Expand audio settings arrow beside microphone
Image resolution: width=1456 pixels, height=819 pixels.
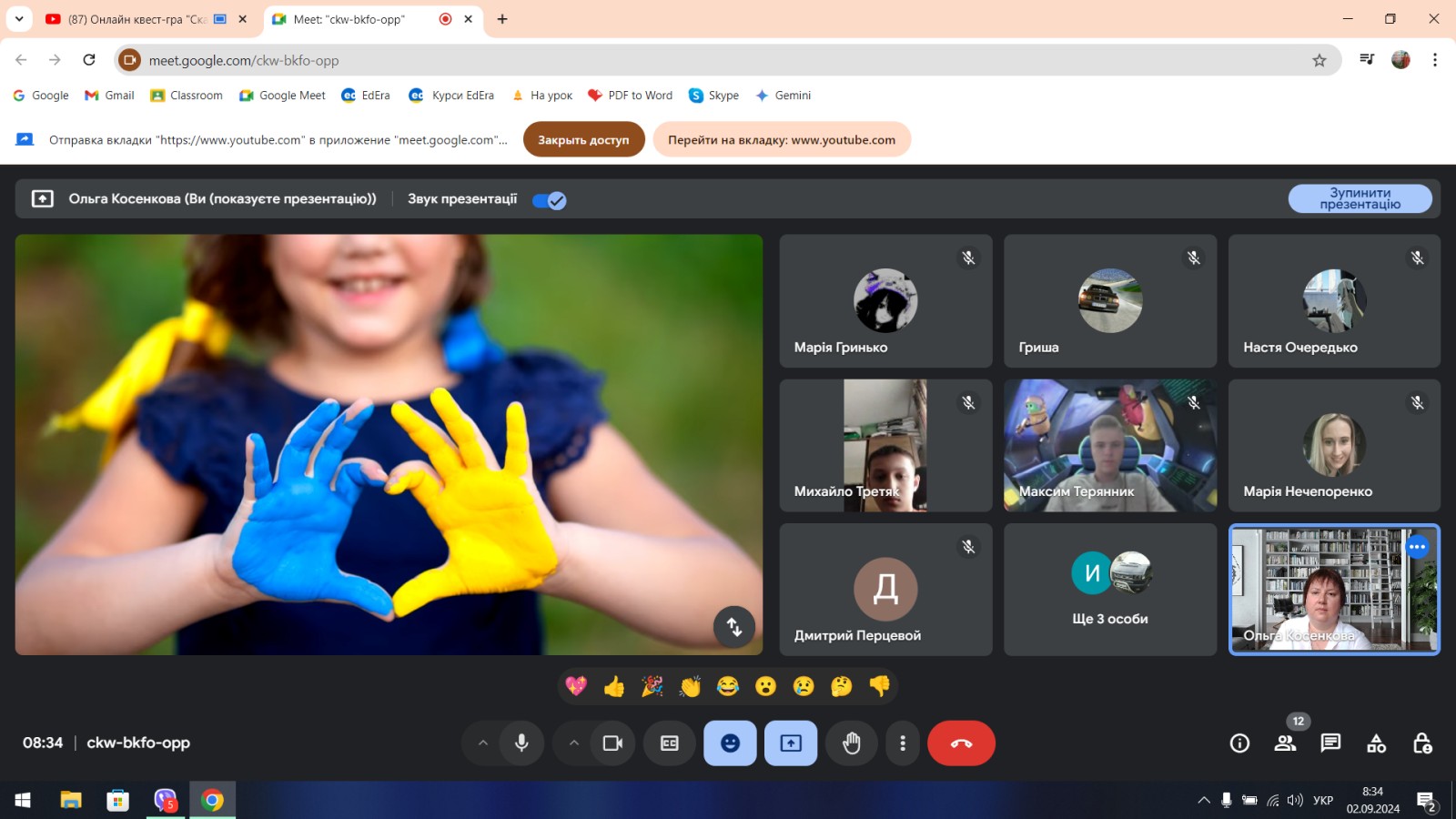coord(483,743)
